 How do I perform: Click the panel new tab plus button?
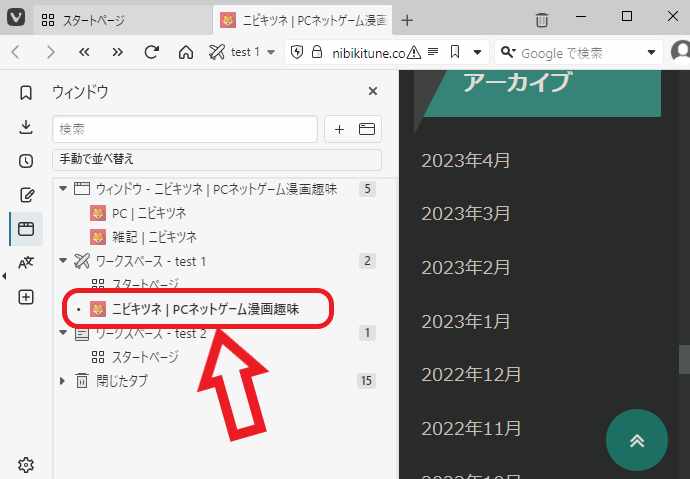coord(339,129)
